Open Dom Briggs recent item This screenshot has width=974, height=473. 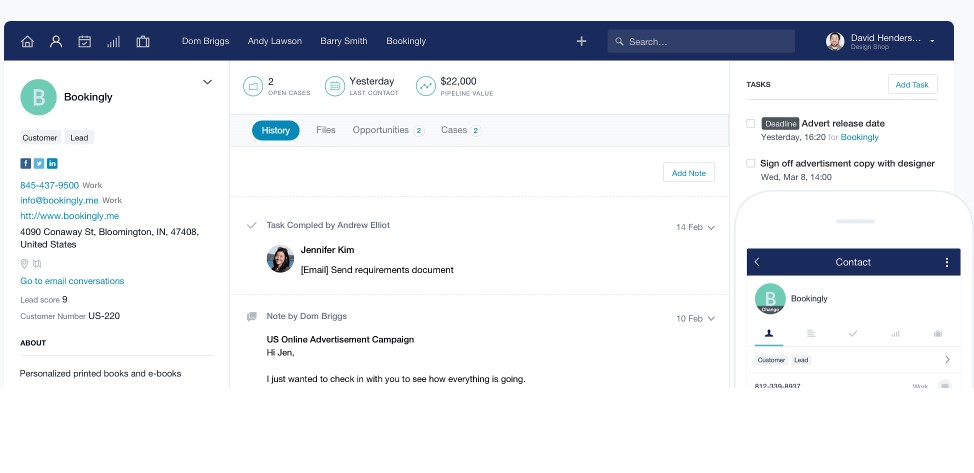pyautogui.click(x=206, y=41)
